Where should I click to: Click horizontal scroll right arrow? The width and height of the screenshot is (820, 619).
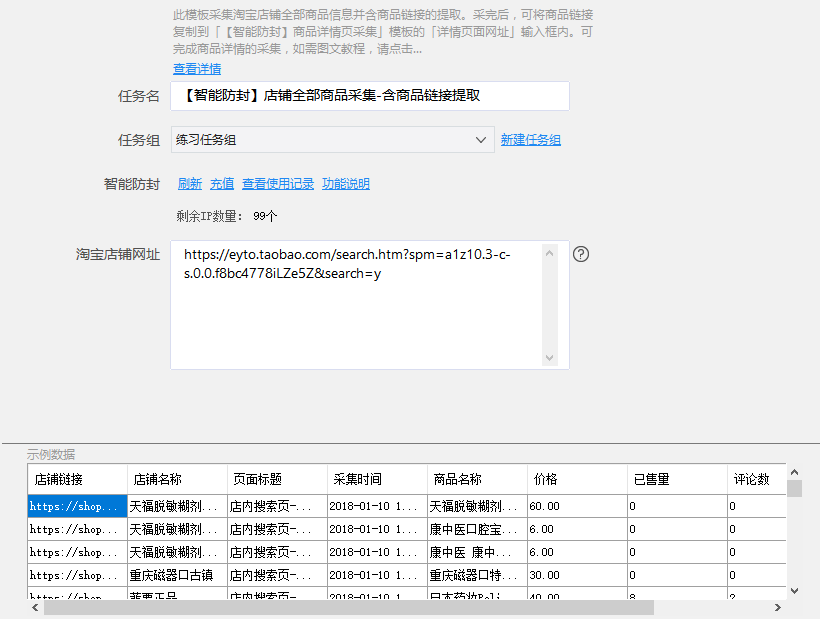tap(778, 607)
